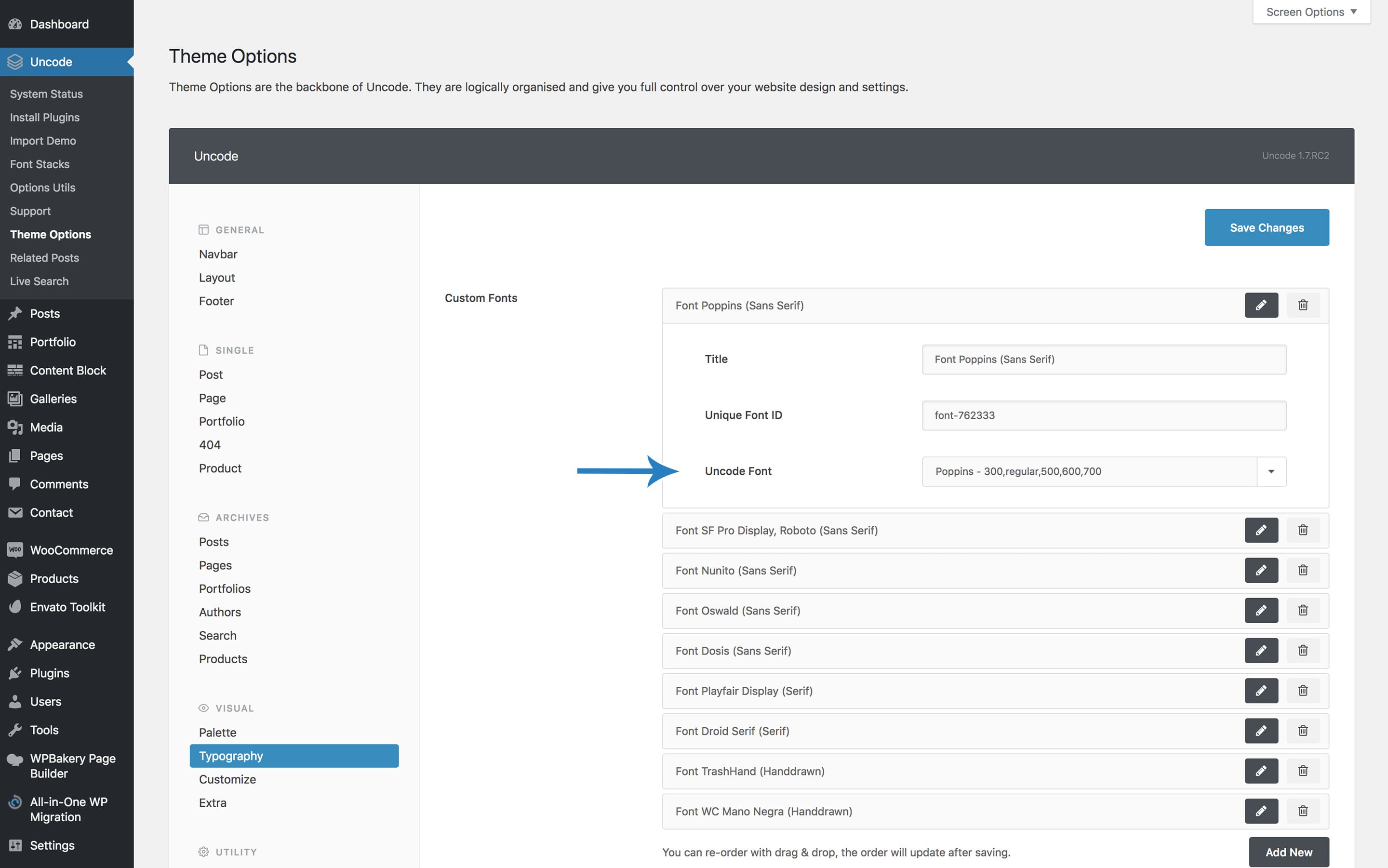Click the edit icon for Font WC Mano Negra

(x=1261, y=810)
